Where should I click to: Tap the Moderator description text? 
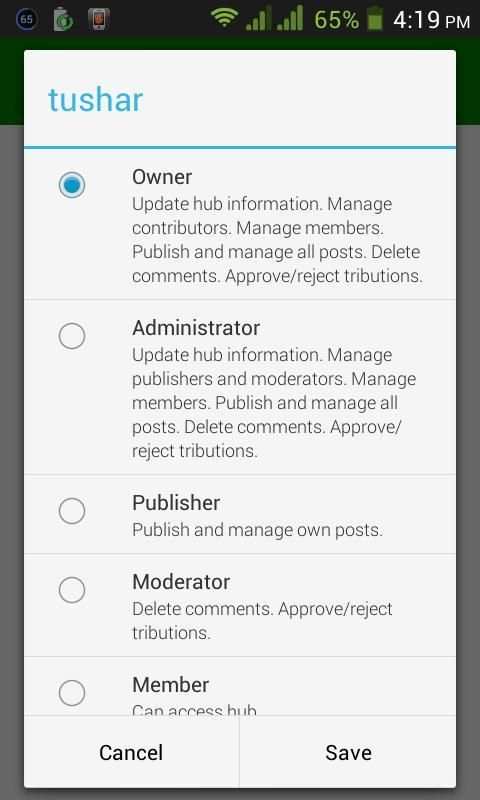(x=262, y=621)
